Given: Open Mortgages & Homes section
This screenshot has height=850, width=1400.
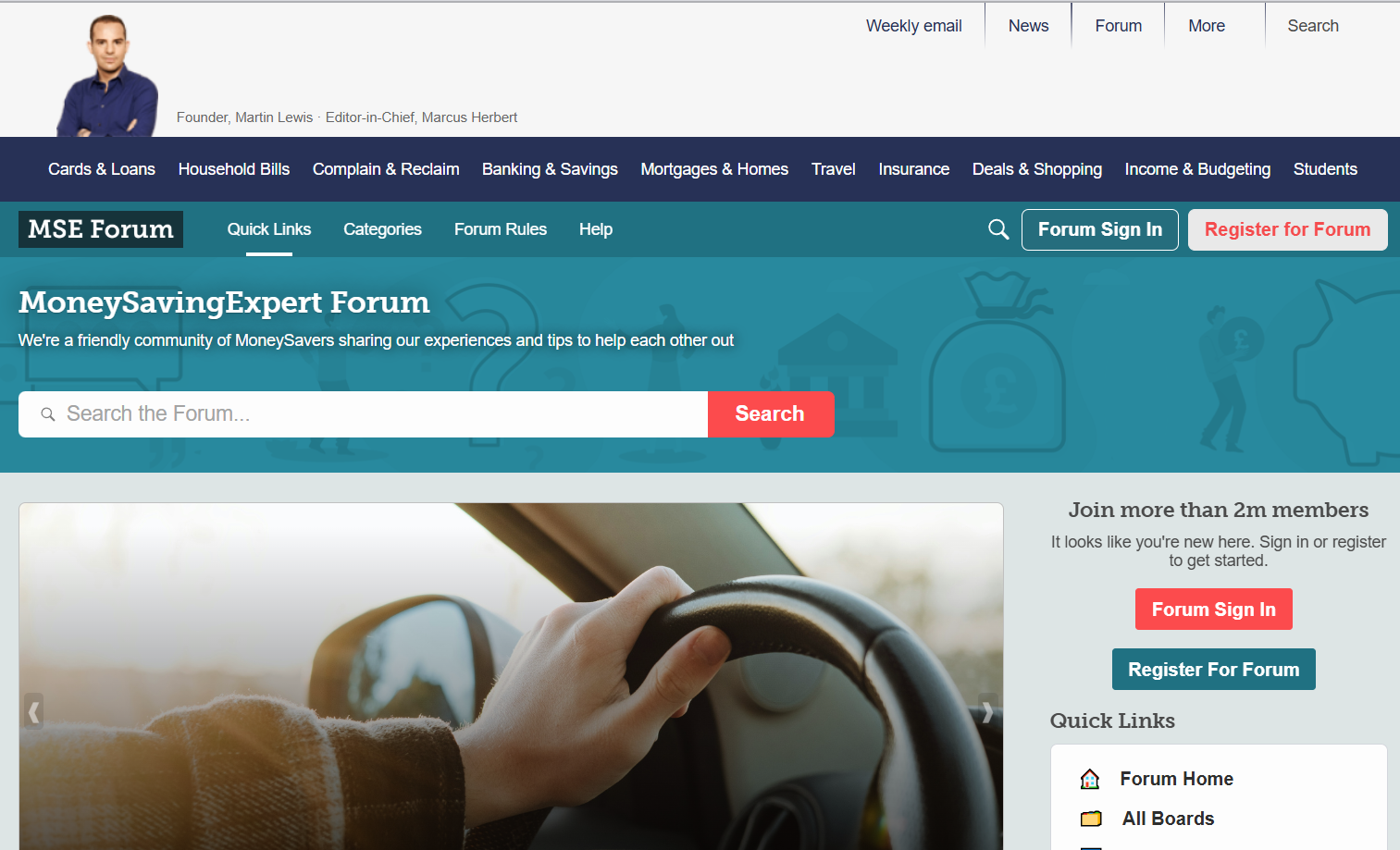Looking at the screenshot, I should coord(714,169).
